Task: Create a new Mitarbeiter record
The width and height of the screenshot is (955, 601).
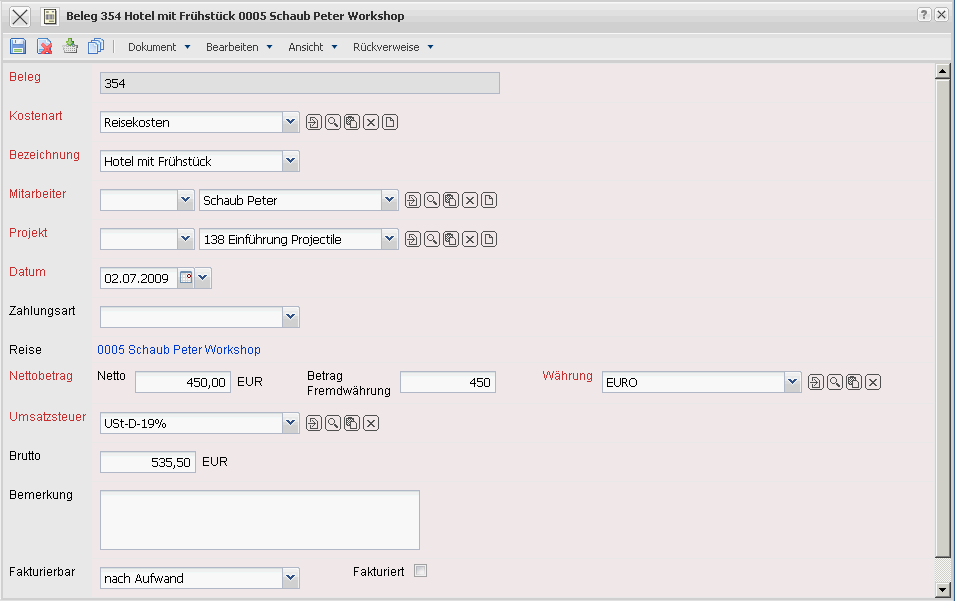Action: pos(489,200)
